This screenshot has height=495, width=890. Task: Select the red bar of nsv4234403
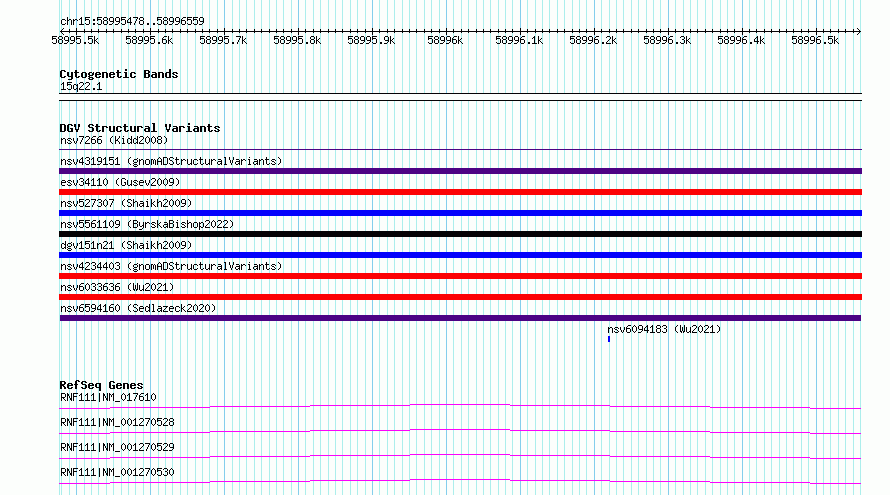coord(460,276)
